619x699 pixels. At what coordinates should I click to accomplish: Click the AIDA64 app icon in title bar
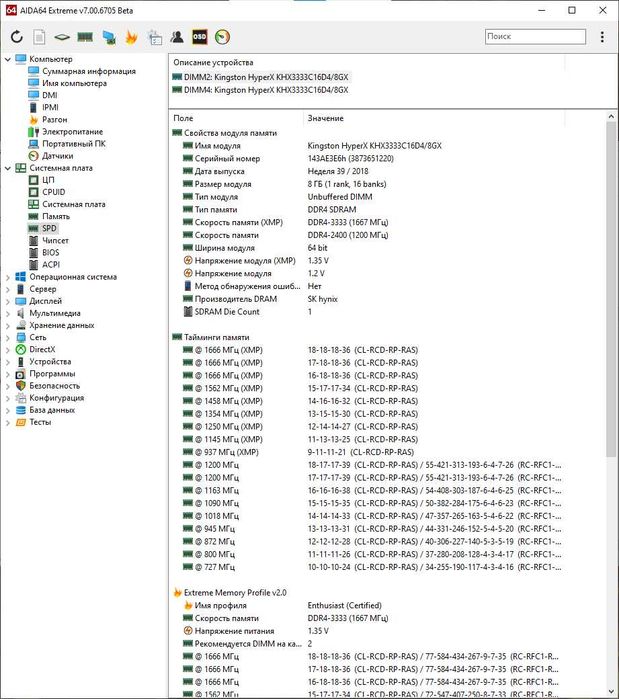tap(11, 10)
